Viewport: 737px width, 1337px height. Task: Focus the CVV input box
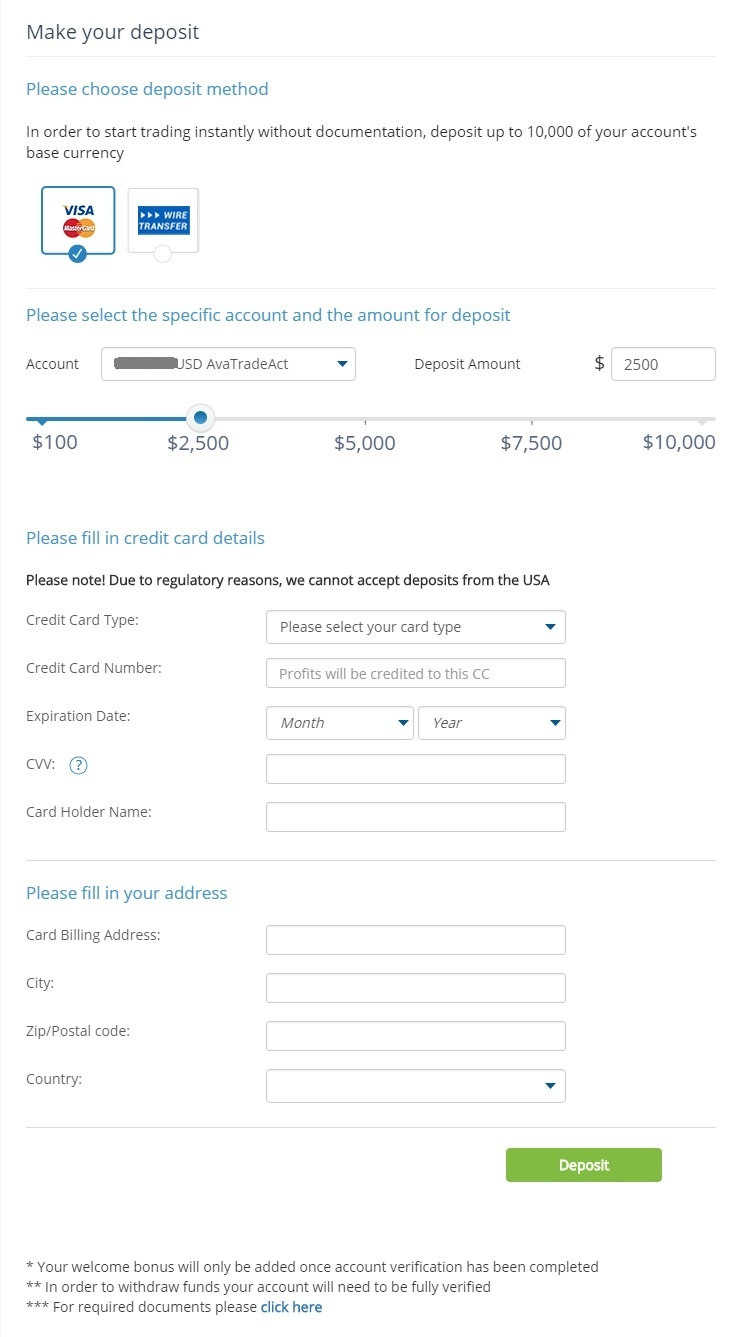[415, 769]
